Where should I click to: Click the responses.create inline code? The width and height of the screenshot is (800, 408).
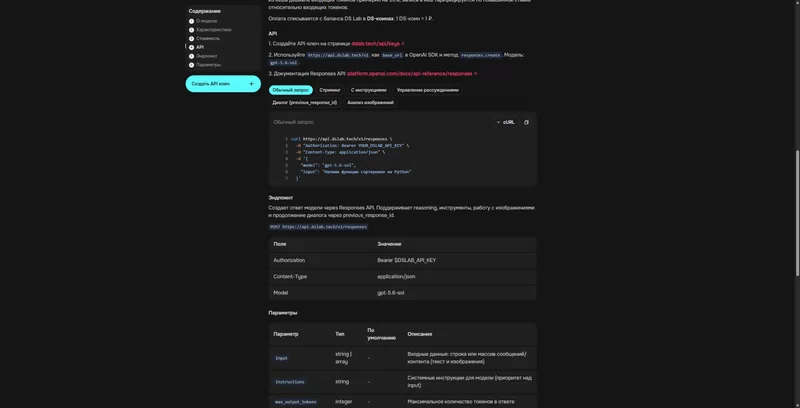pos(481,55)
